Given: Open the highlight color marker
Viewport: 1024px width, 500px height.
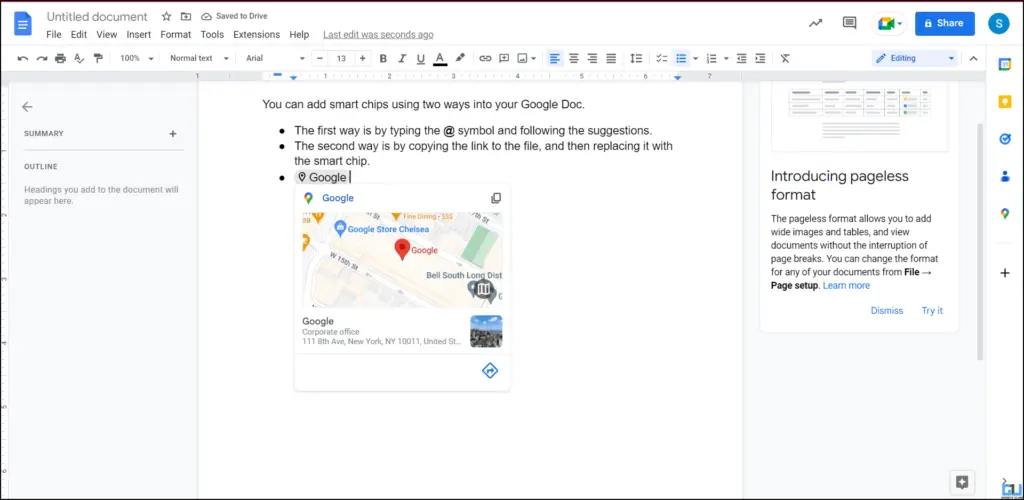Looking at the screenshot, I should click(x=460, y=58).
